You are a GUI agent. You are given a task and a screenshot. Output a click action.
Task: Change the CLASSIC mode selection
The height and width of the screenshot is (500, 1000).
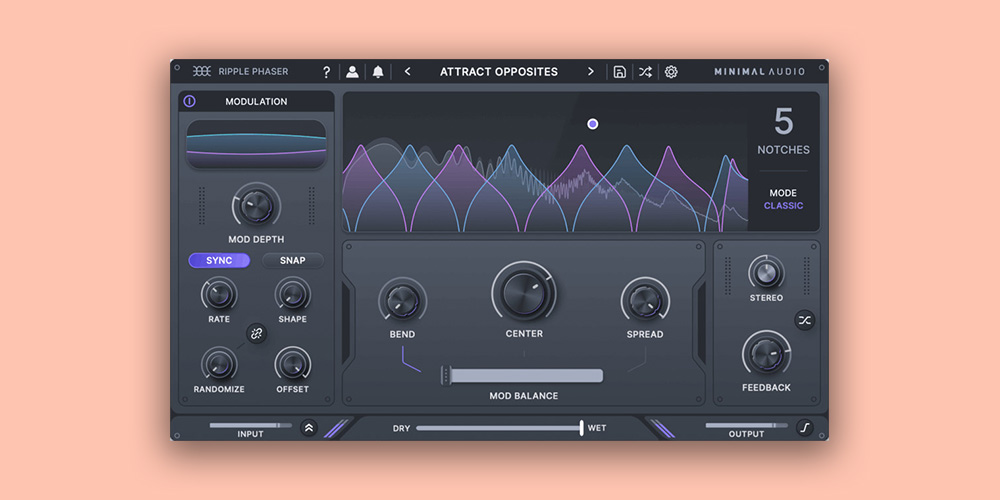click(x=783, y=206)
